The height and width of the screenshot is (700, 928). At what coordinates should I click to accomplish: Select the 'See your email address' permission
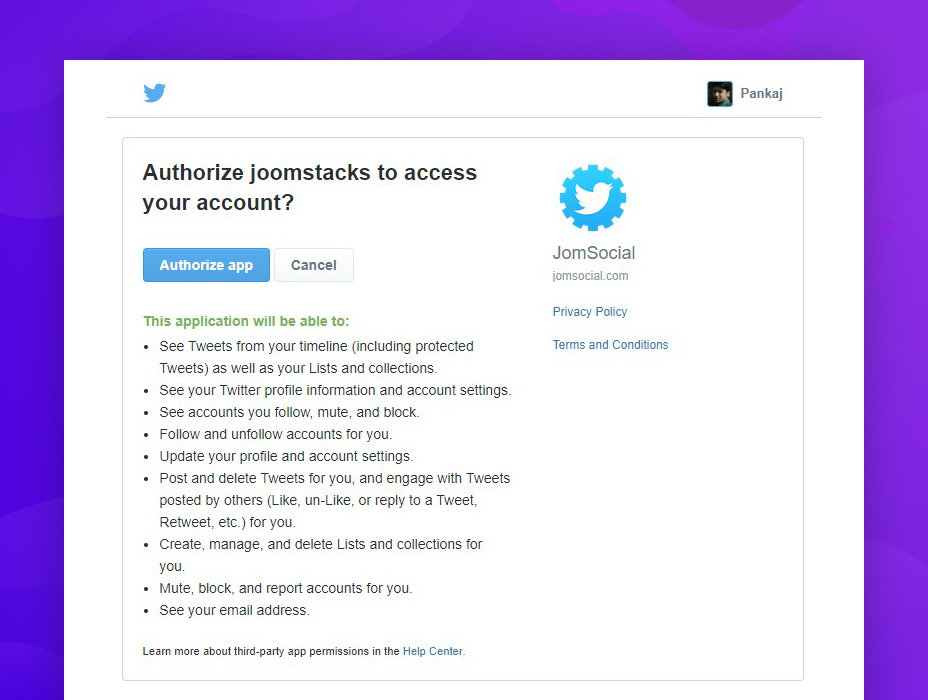pyautogui.click(x=234, y=611)
